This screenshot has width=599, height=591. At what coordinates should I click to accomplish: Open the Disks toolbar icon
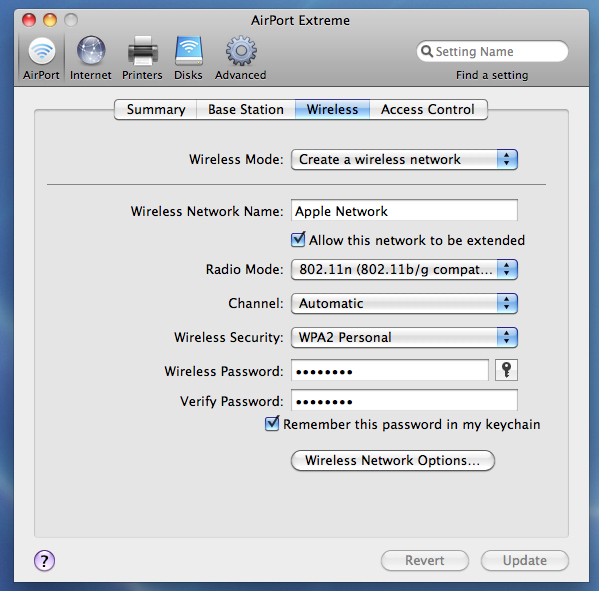(x=188, y=51)
